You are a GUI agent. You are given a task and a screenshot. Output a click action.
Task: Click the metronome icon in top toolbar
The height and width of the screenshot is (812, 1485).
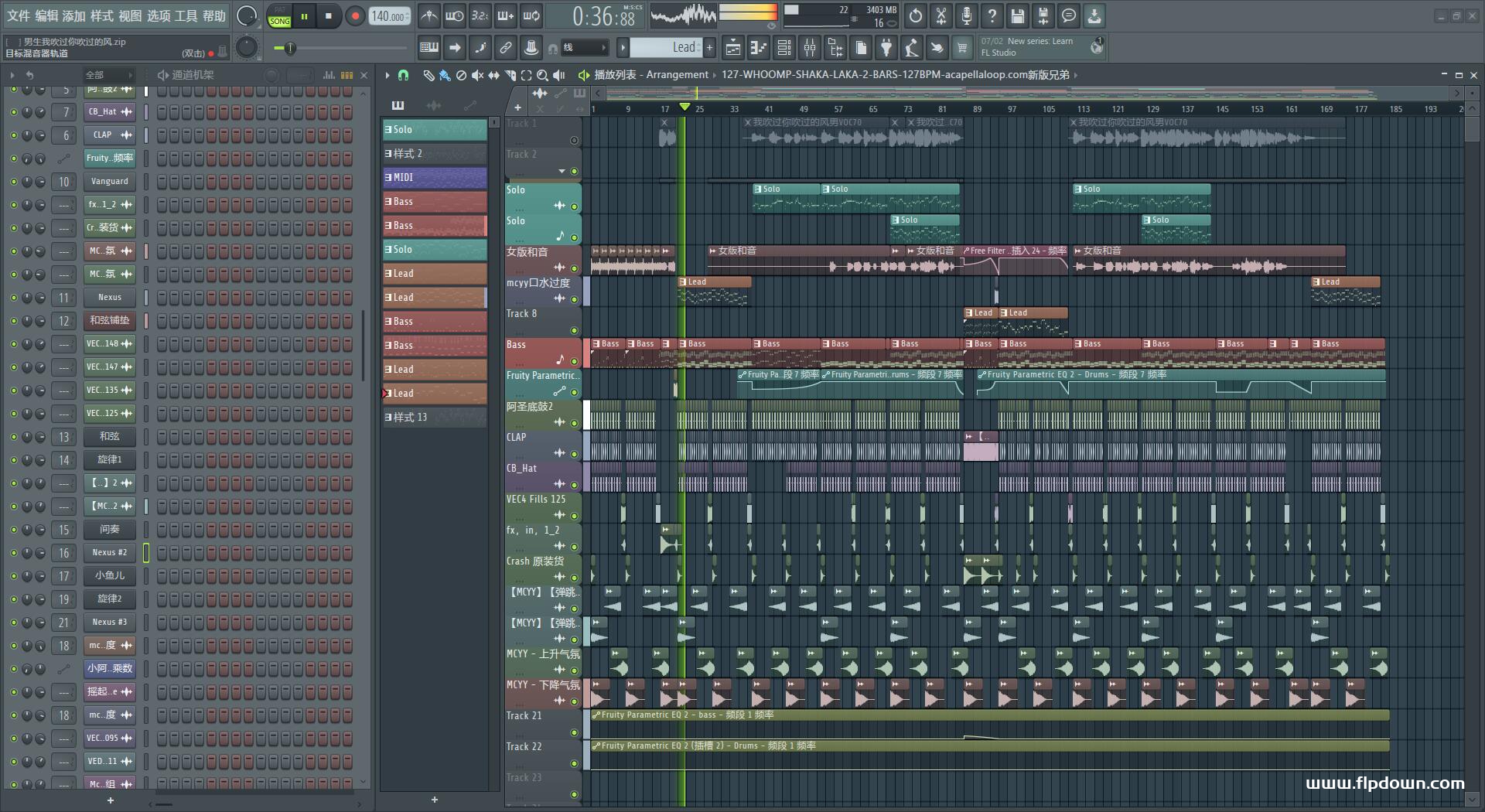[428, 15]
